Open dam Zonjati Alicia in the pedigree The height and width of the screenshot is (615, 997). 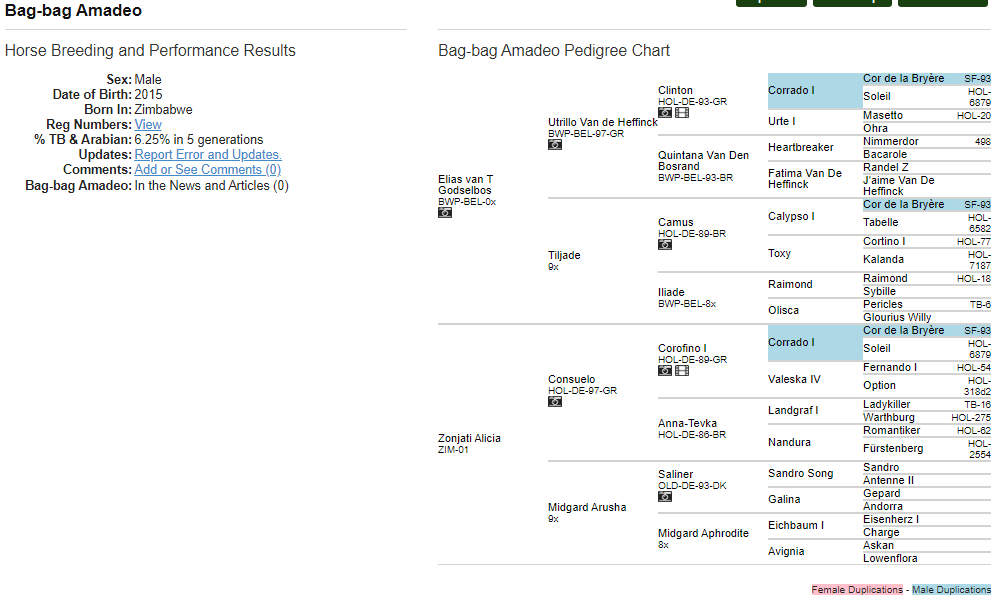pos(469,438)
